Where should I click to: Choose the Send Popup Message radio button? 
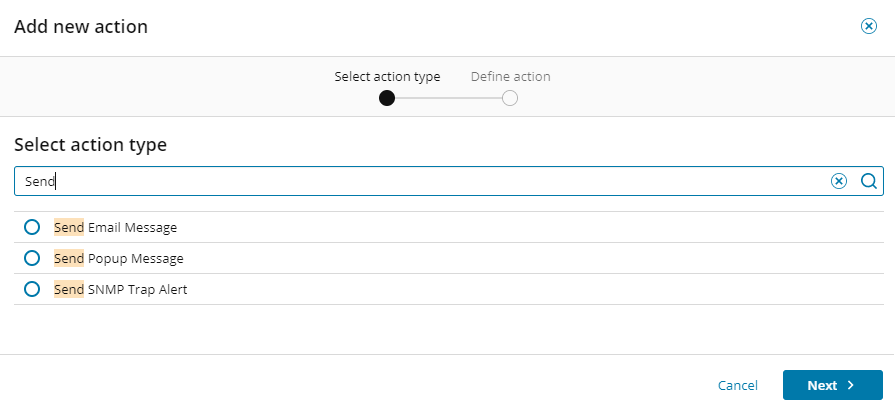32,258
